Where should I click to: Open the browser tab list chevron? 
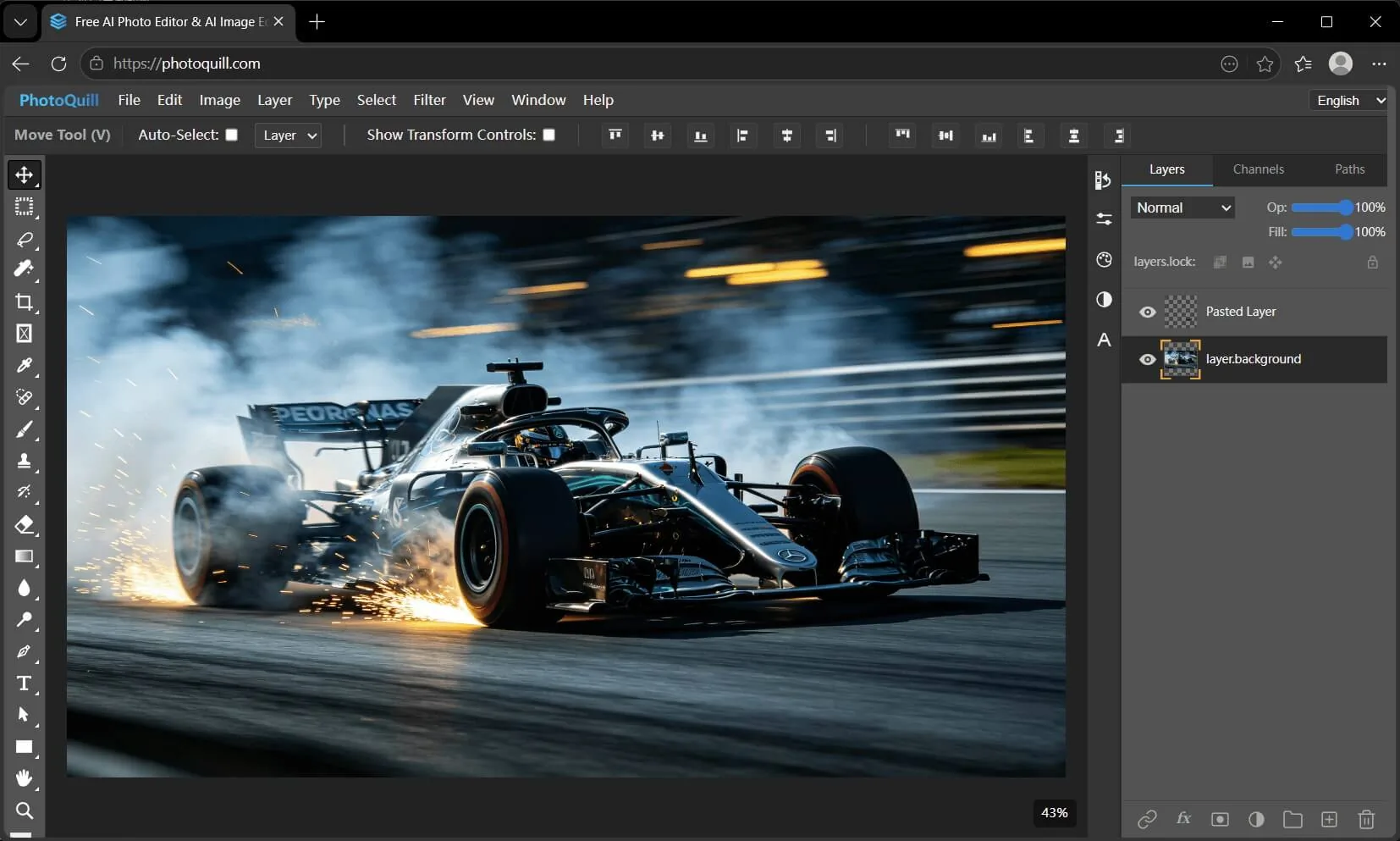coord(20,22)
